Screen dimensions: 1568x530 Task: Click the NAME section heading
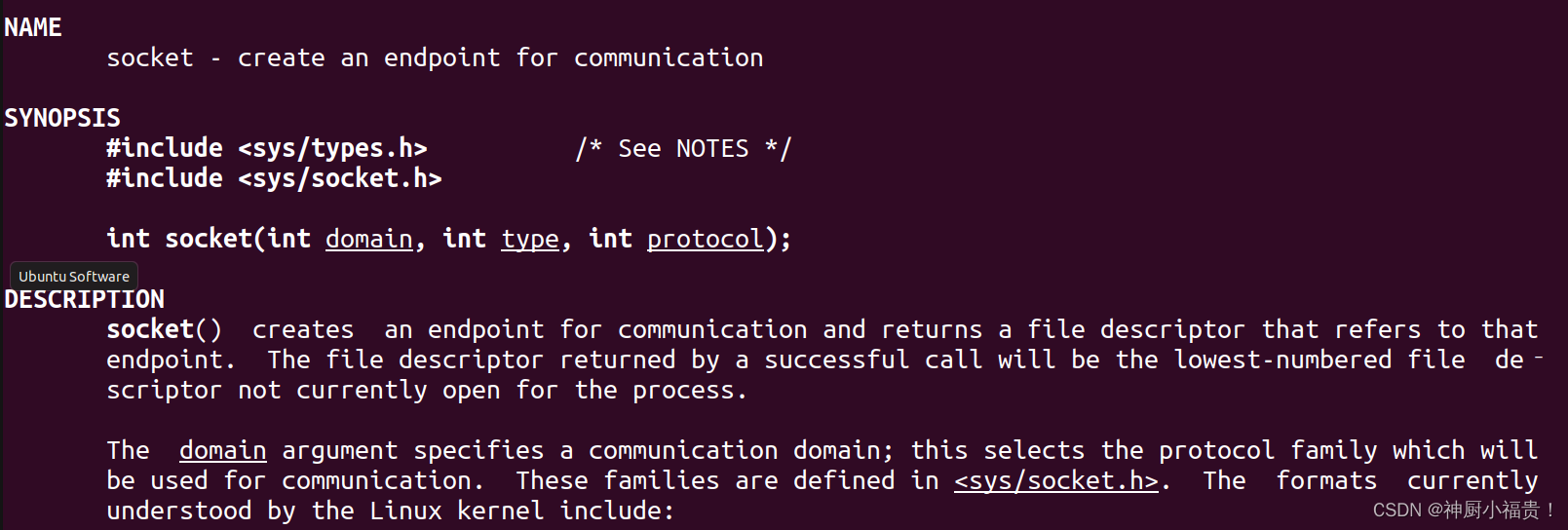coord(33,27)
